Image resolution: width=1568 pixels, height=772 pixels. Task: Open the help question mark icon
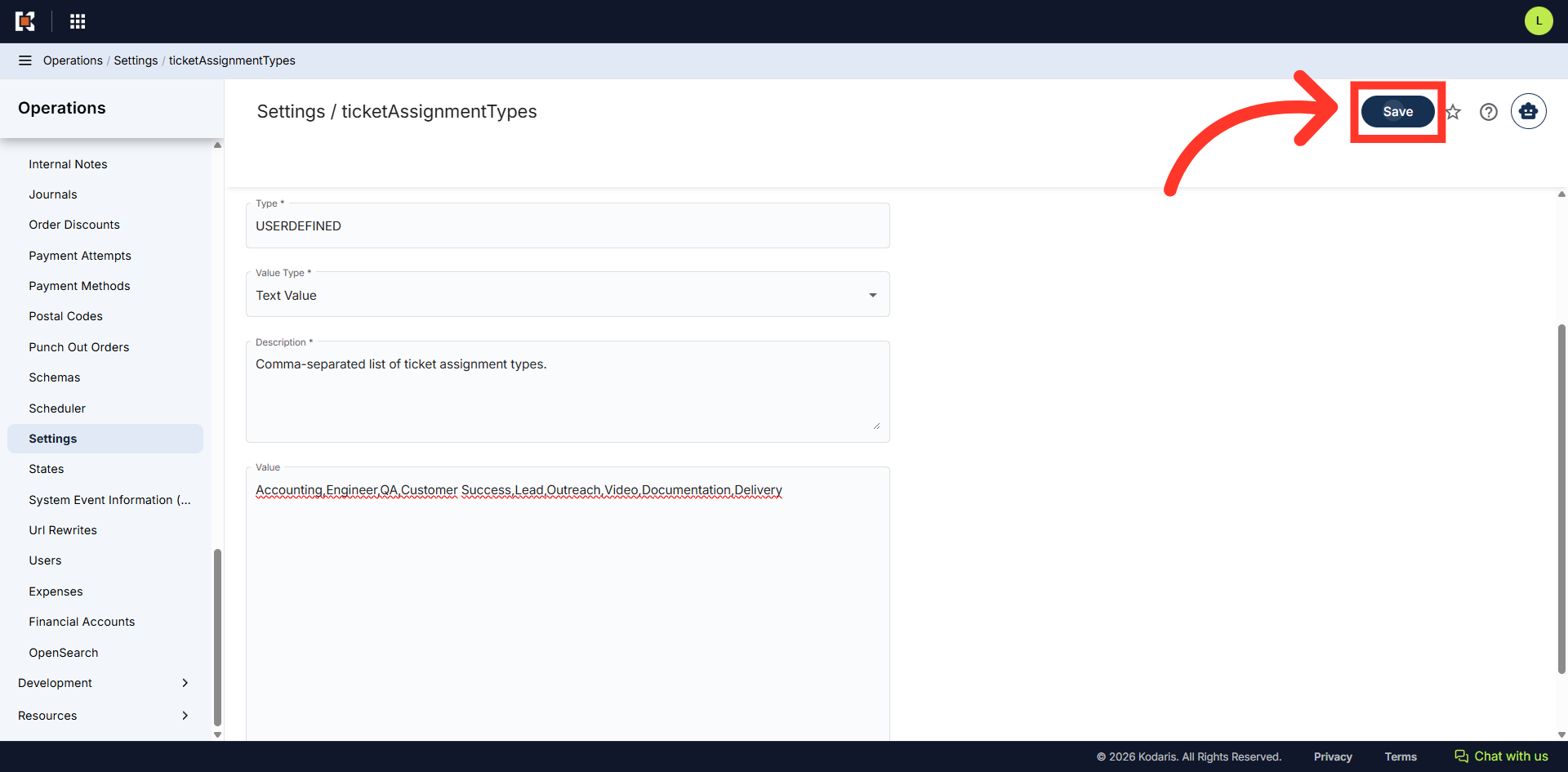tap(1489, 112)
